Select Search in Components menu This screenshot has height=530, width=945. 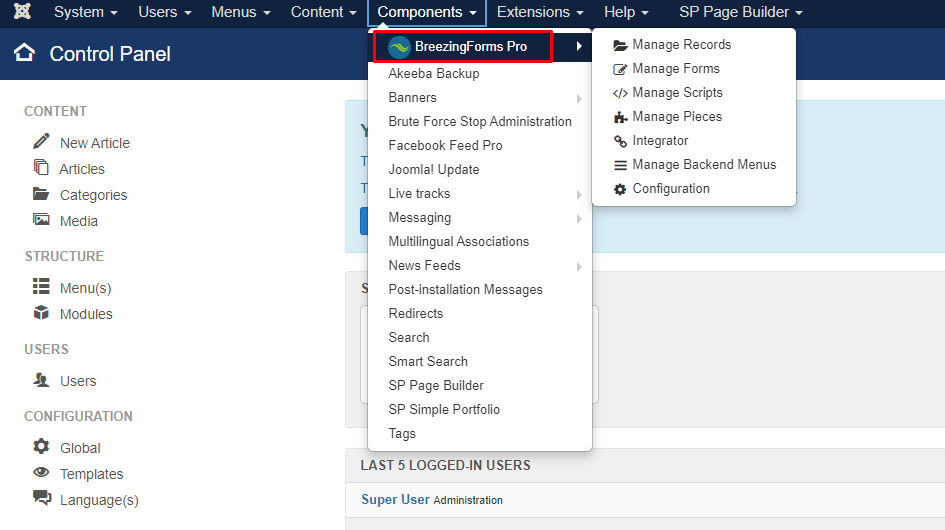pos(409,338)
